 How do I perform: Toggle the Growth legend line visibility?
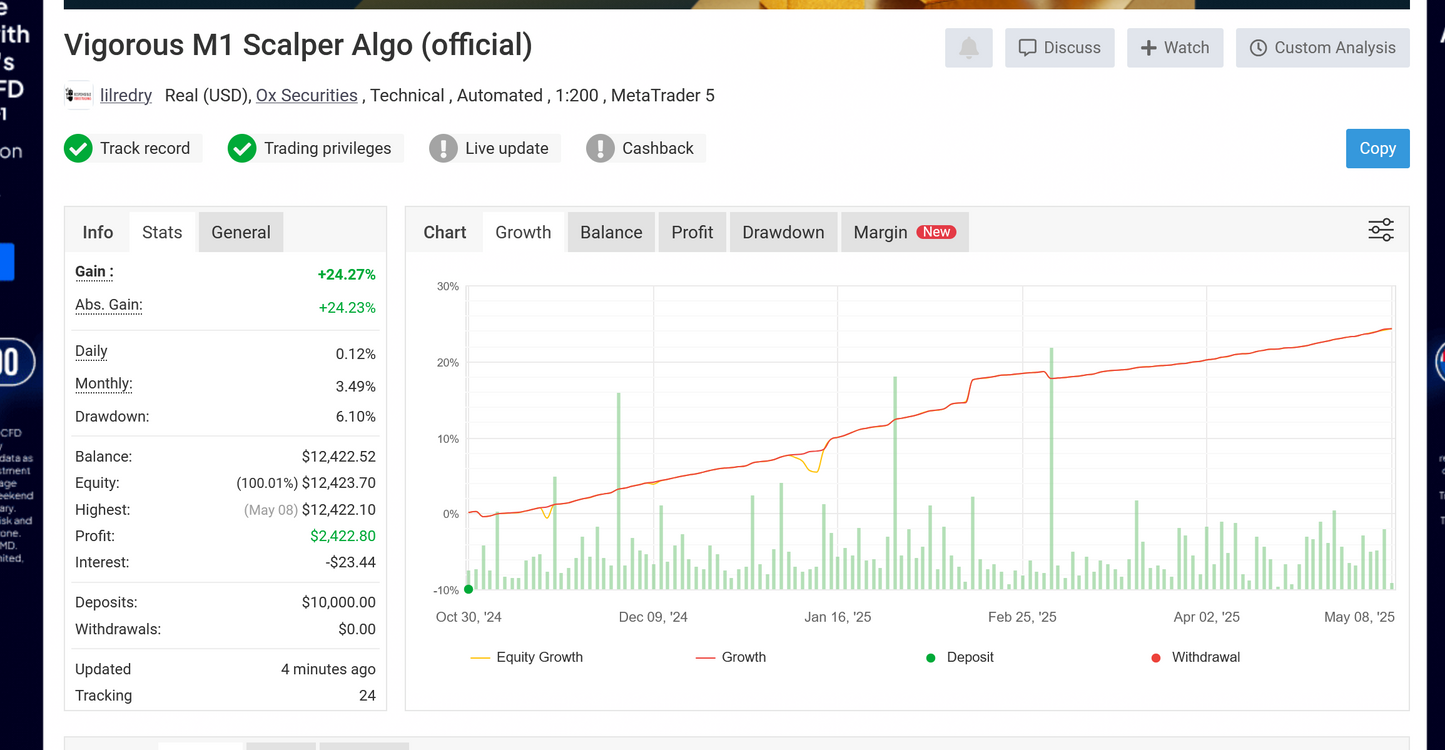[731, 657]
